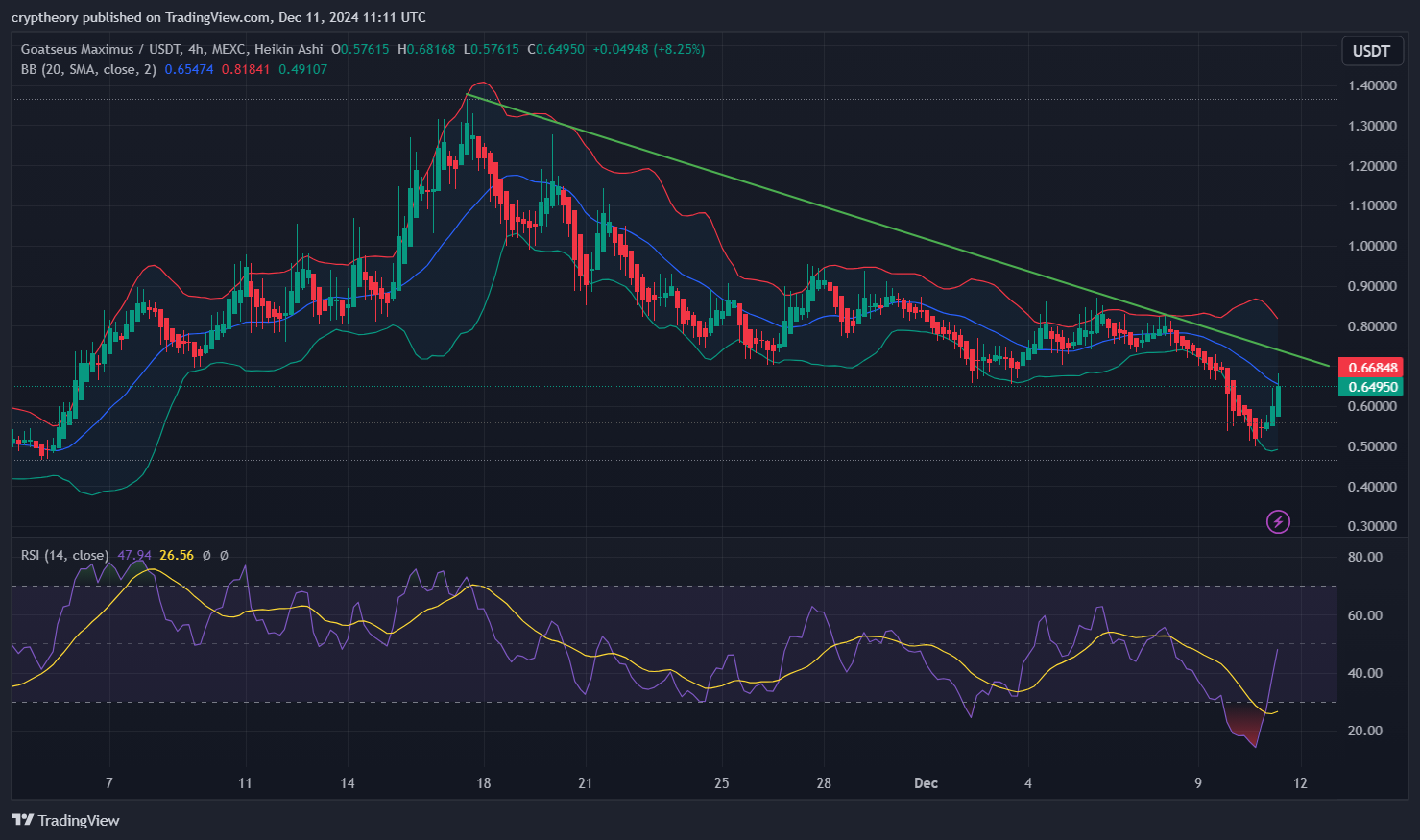Click the RSI (14, close) indicator label
The image size is (1420, 840).
click(x=65, y=555)
